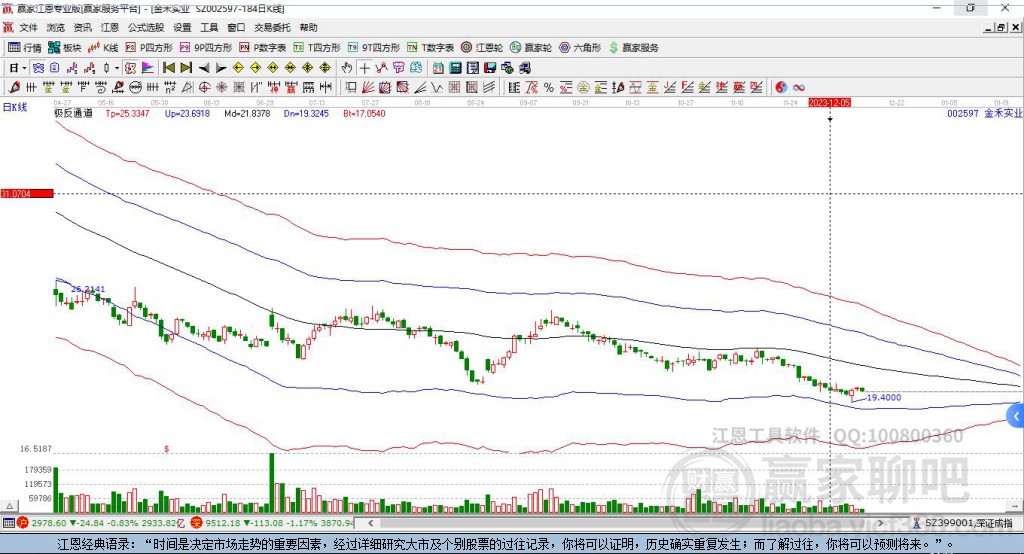Click the 极反通道 indicator name

73,113
